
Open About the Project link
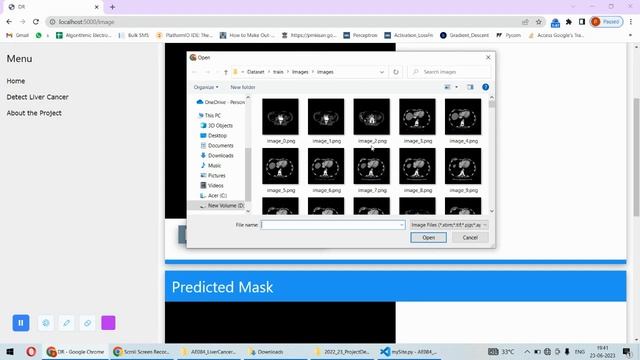coord(34,113)
